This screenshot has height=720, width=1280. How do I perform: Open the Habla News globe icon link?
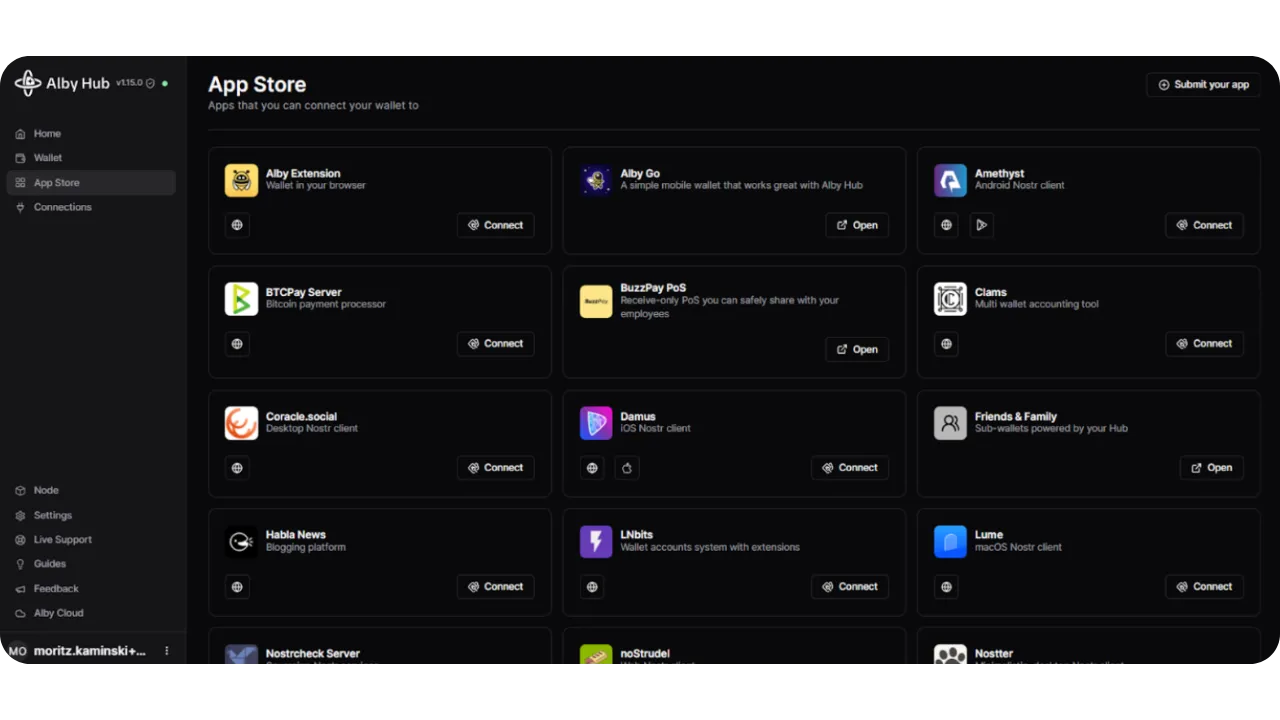click(x=237, y=587)
